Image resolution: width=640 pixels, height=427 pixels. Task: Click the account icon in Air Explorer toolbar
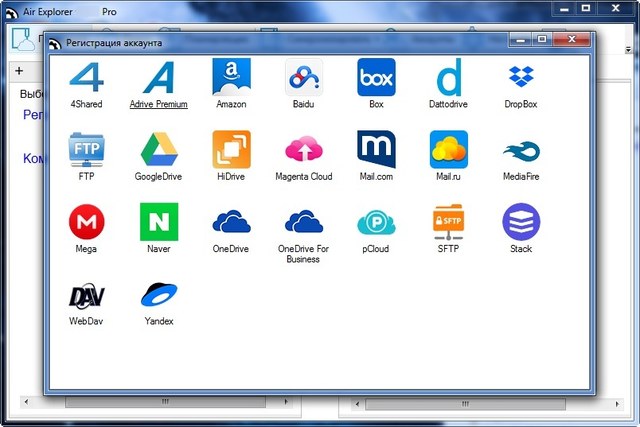pos(23,39)
